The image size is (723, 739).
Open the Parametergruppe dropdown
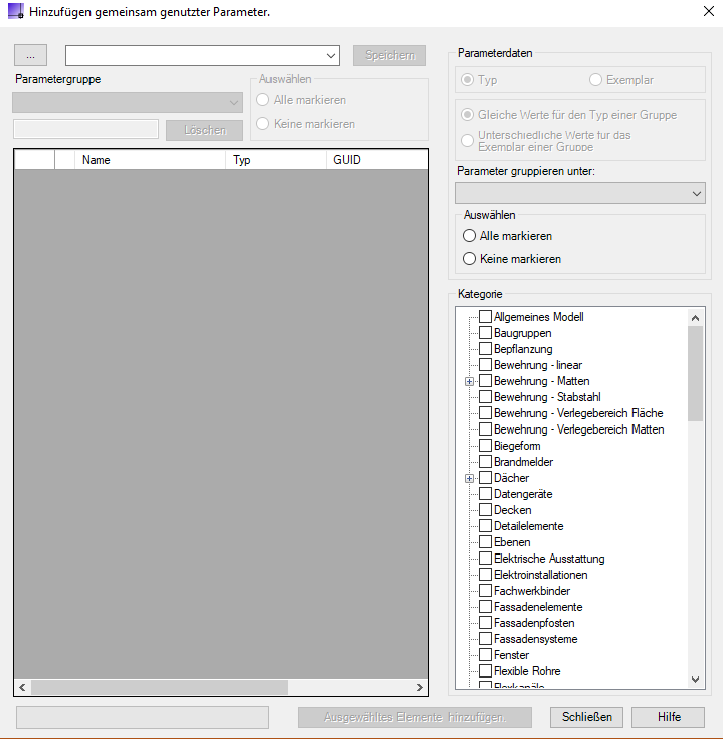point(127,102)
